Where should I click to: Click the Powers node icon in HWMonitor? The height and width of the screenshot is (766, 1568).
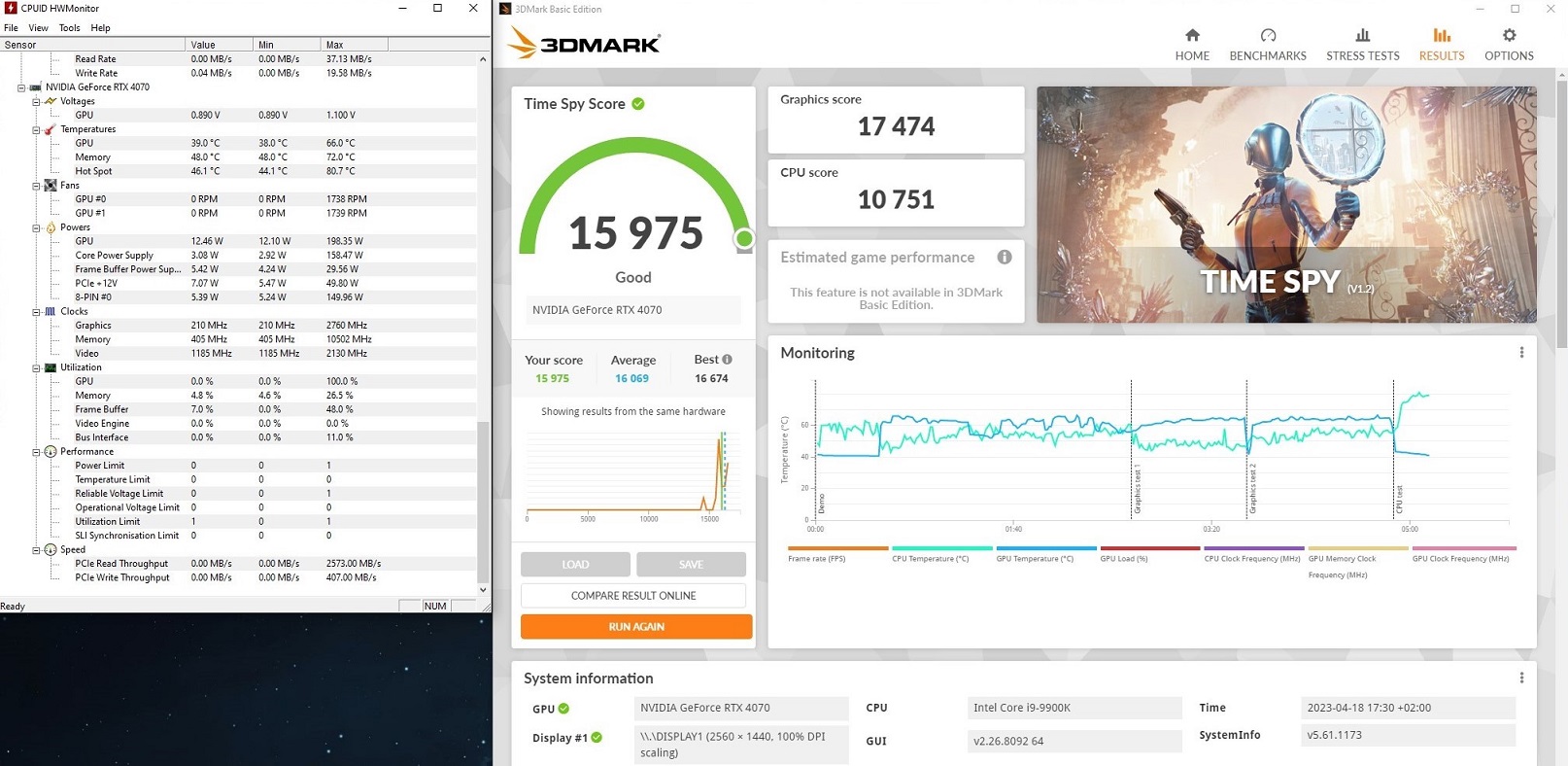click(x=51, y=227)
